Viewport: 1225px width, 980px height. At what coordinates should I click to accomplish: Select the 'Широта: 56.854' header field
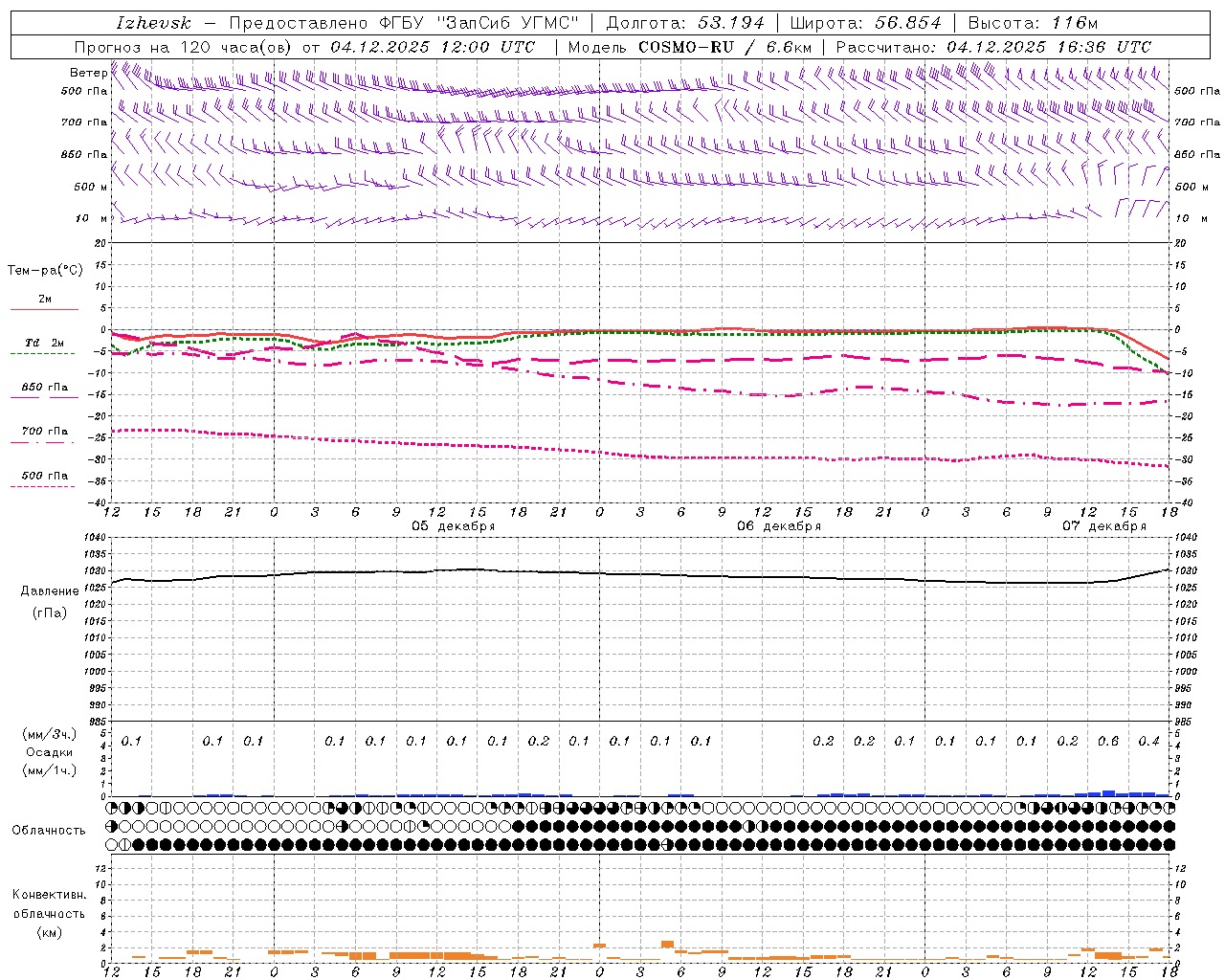pos(866,23)
